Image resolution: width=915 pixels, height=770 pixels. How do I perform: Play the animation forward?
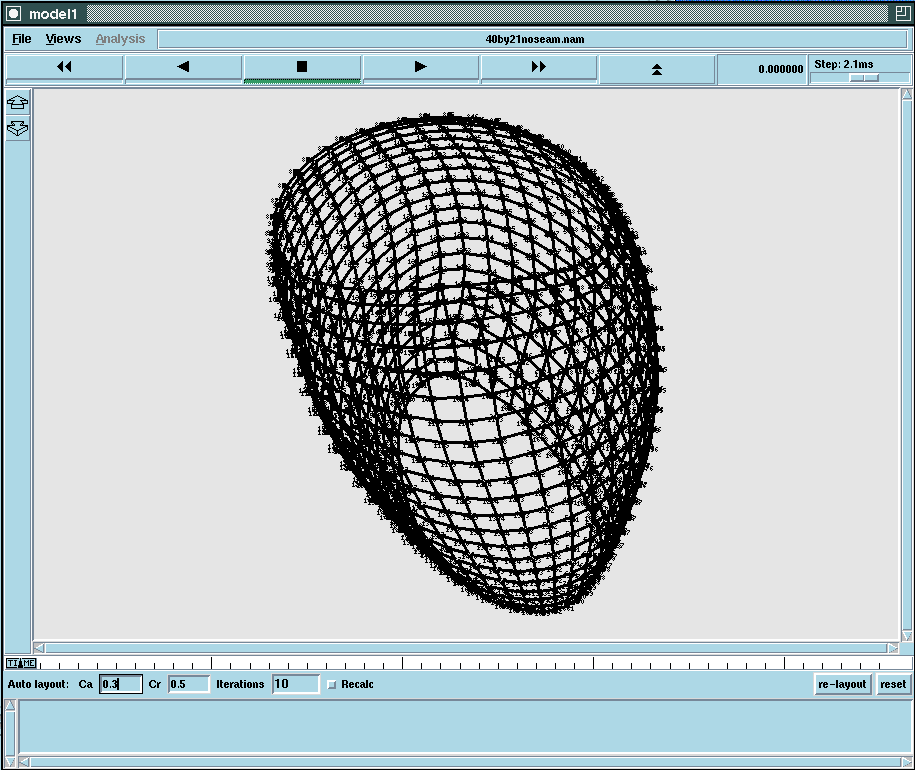tap(420, 67)
